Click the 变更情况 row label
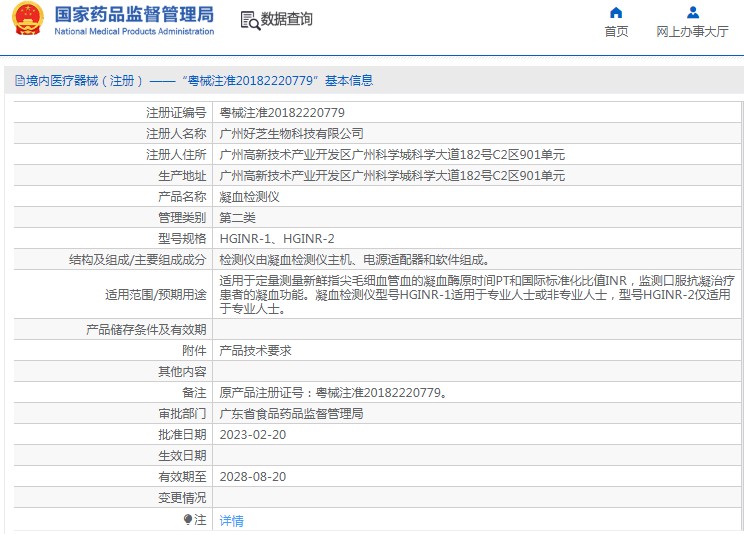744x534 pixels. (182, 497)
